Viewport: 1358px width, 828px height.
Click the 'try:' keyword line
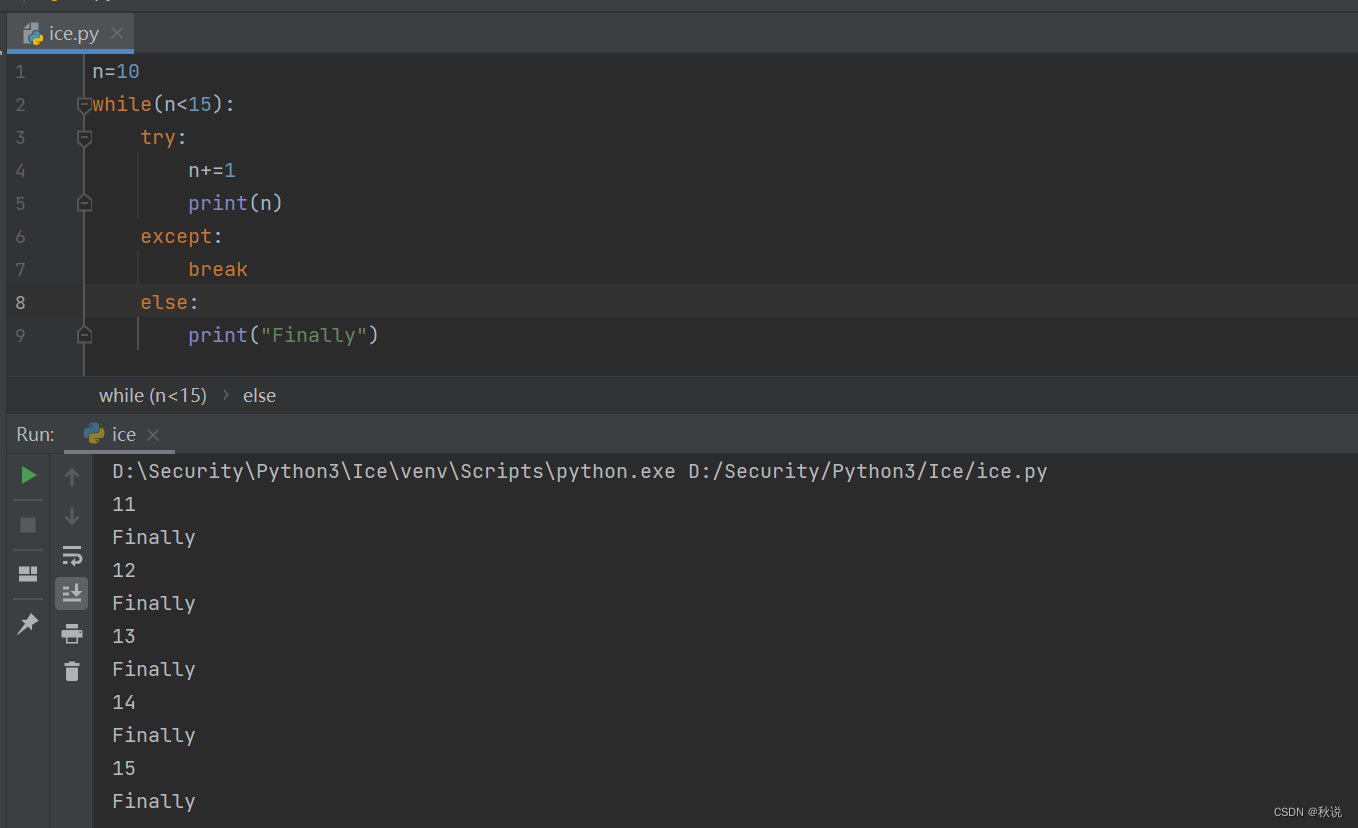(x=164, y=138)
